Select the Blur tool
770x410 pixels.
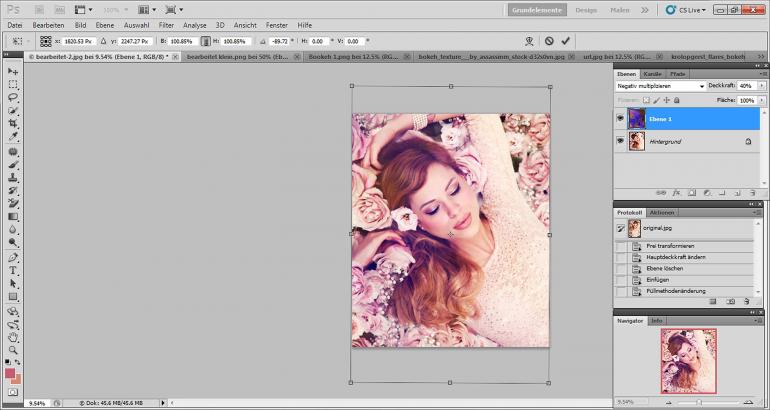pos(13,230)
